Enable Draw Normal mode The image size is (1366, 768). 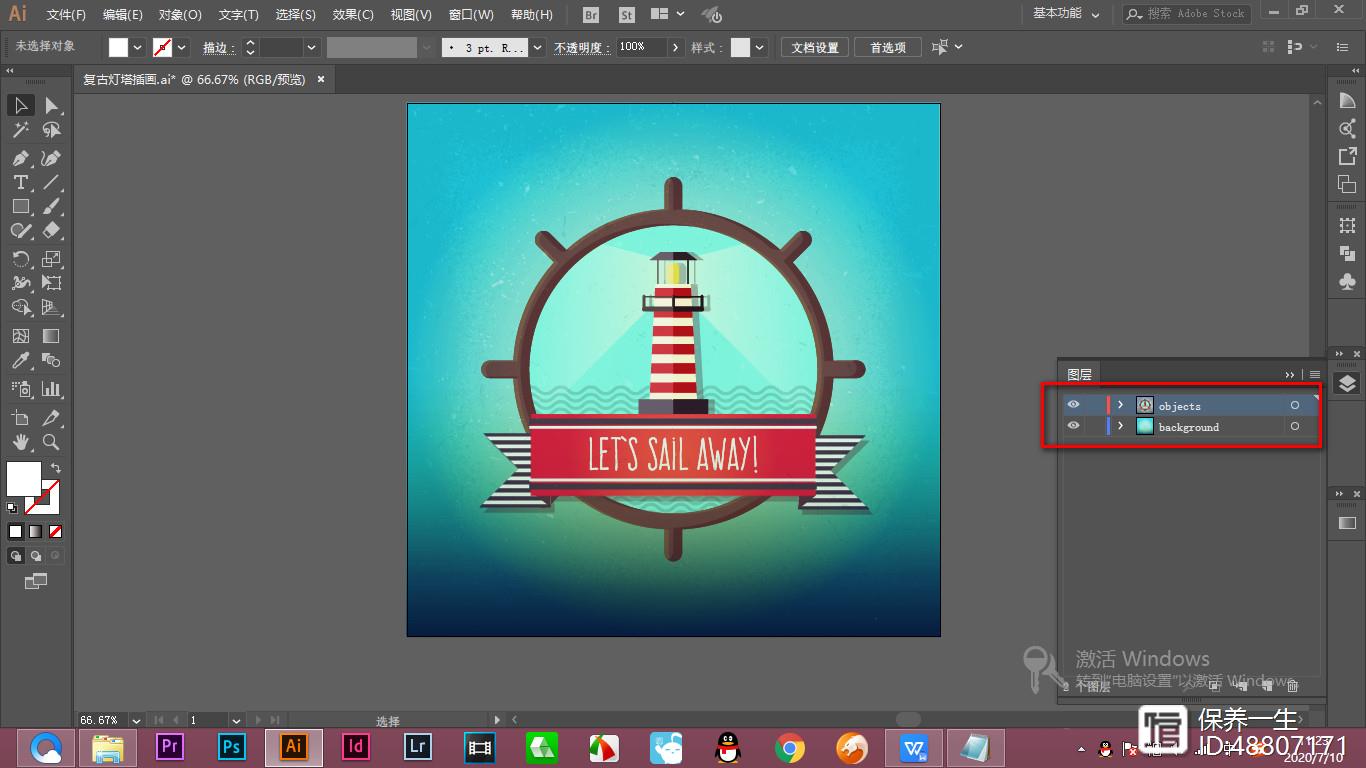coord(16,555)
